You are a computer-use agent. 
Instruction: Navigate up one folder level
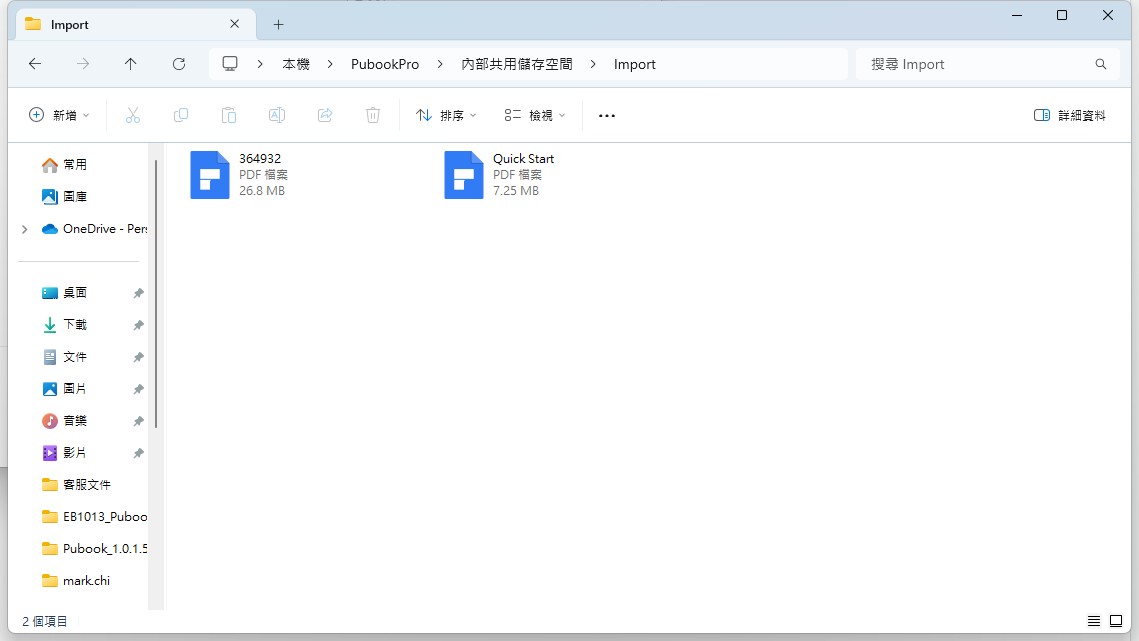click(x=131, y=63)
